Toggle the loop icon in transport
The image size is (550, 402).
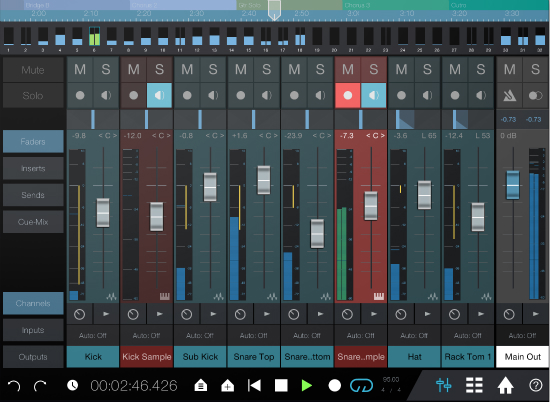point(361,385)
